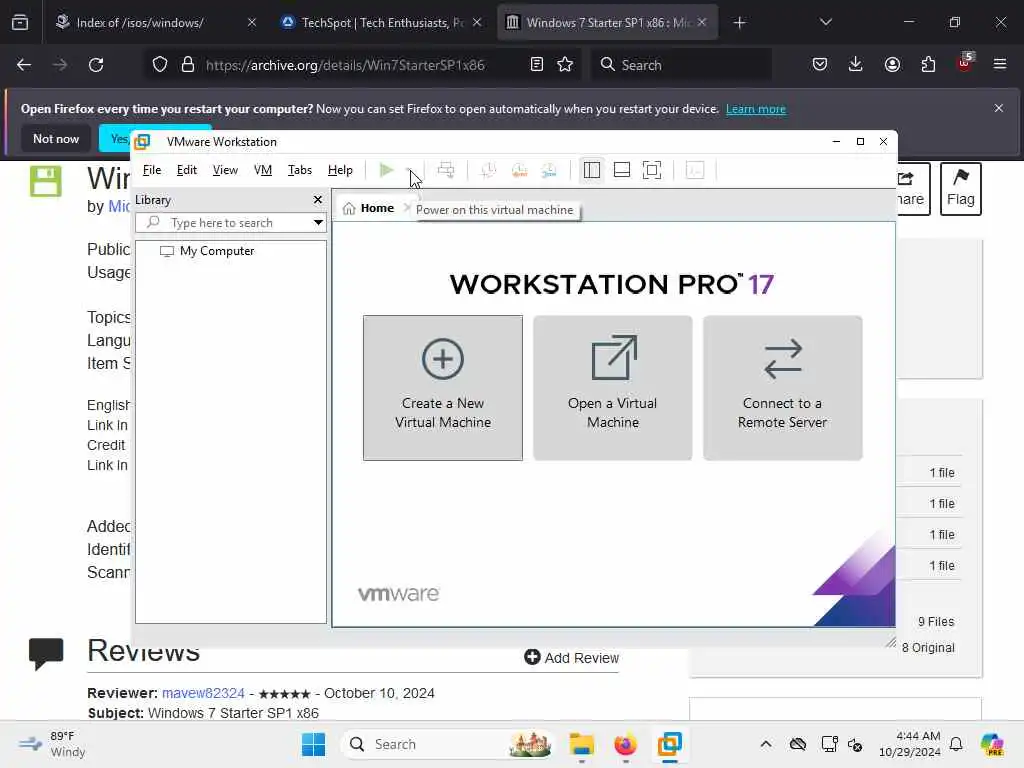Toggle Firefox reader view icon
1024x768 pixels.
click(x=537, y=65)
